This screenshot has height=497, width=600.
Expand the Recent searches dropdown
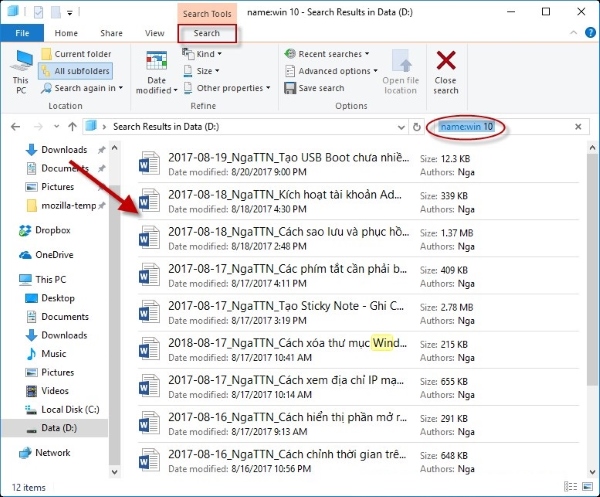tap(326, 54)
